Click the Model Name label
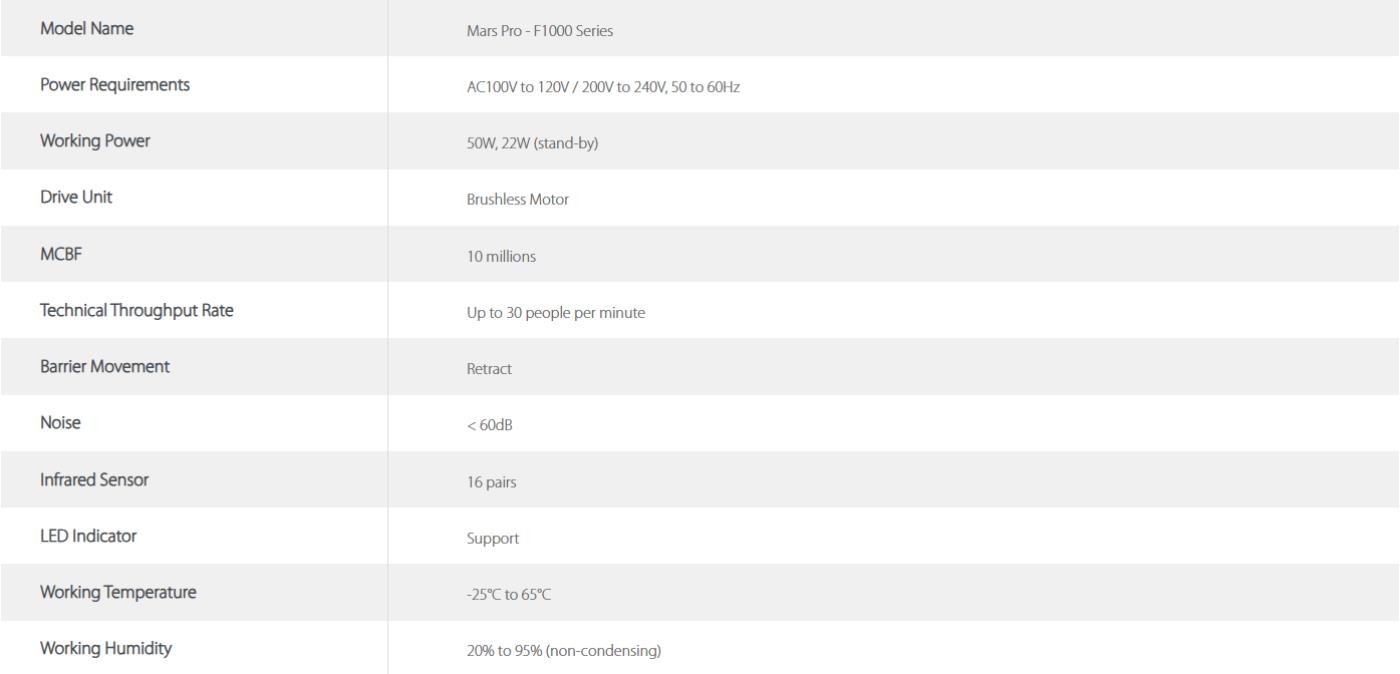 87,29
